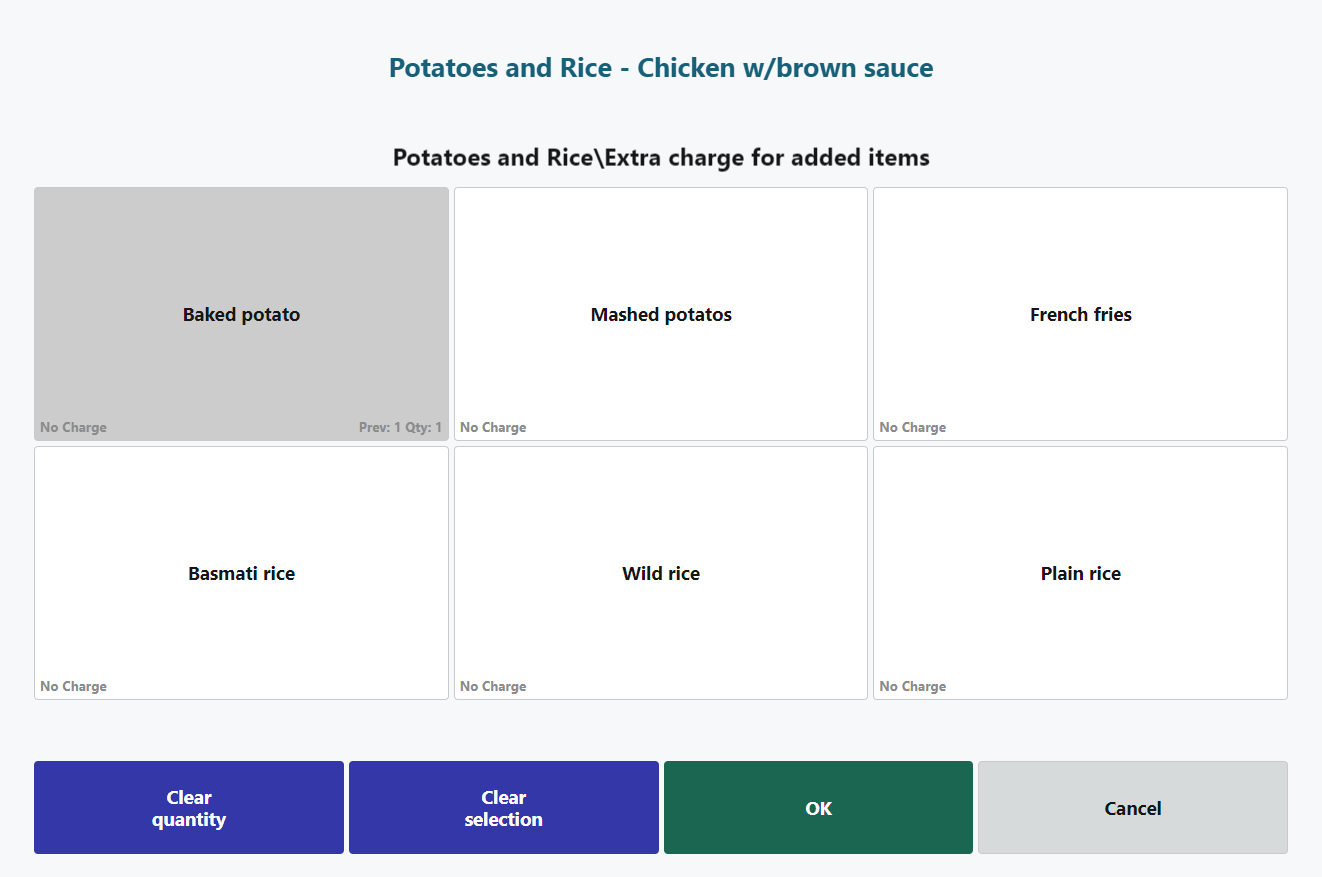
Task: Choose the Mashed potatos option
Action: (660, 314)
